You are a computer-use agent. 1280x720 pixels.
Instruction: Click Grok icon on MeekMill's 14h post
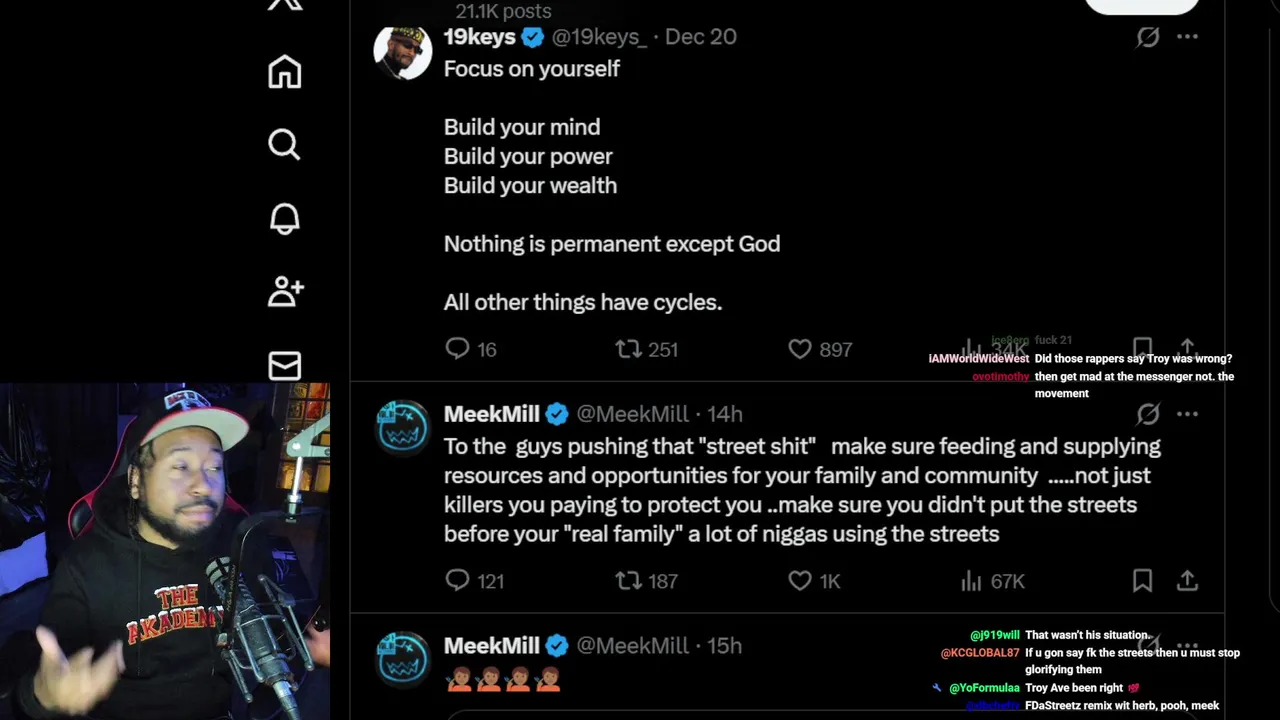click(1147, 413)
